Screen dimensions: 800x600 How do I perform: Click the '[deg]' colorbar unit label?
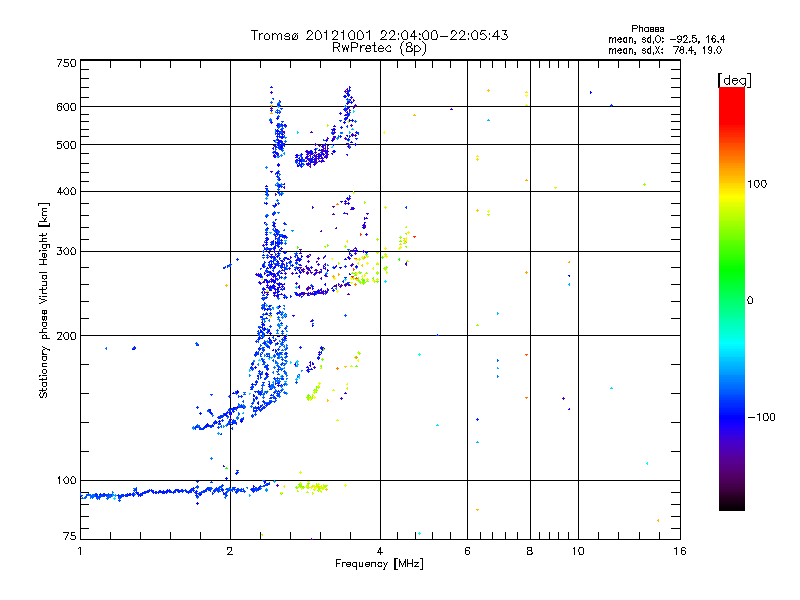pos(734,80)
